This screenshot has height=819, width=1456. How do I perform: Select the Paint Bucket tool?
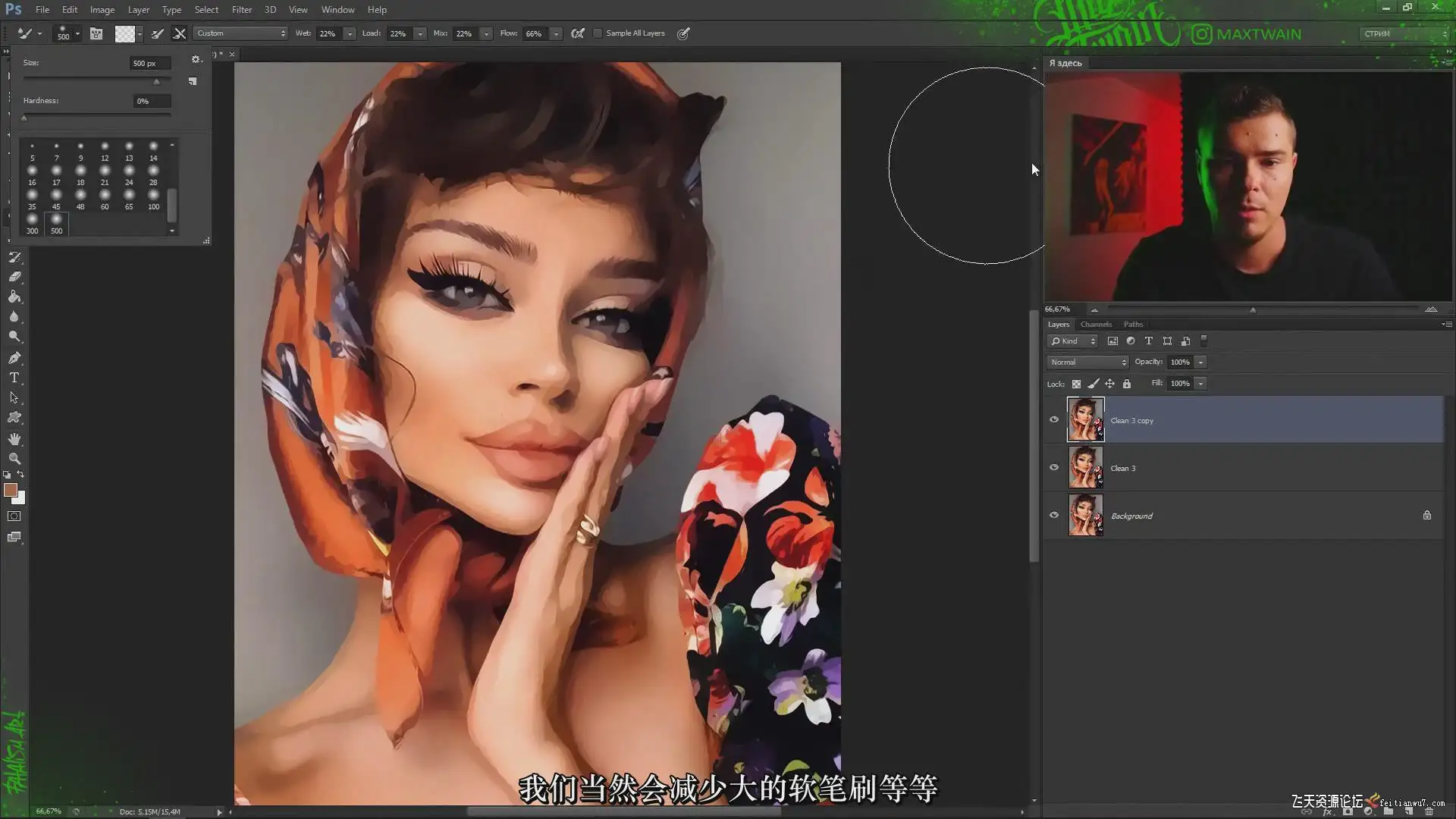click(x=14, y=297)
